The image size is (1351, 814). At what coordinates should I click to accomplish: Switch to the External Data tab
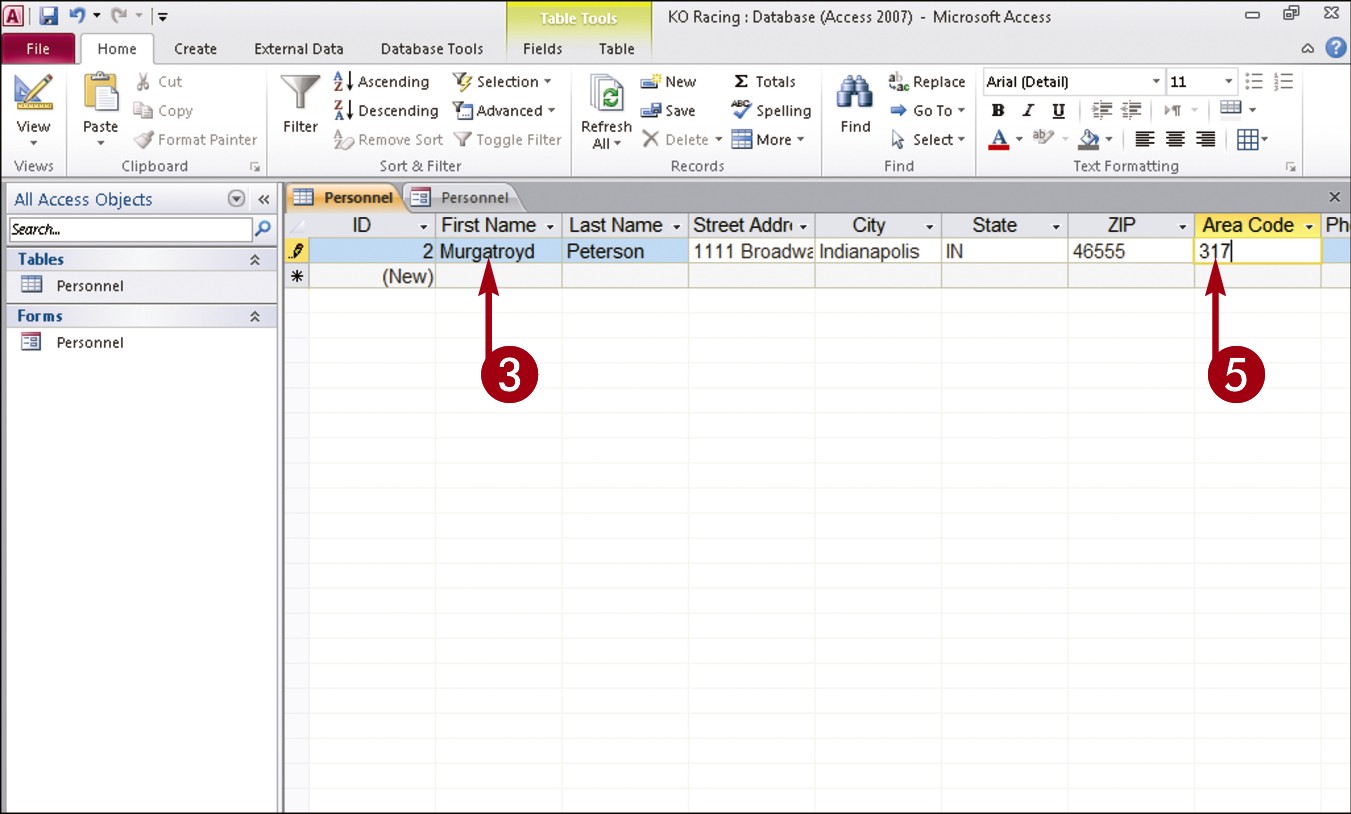tap(299, 48)
